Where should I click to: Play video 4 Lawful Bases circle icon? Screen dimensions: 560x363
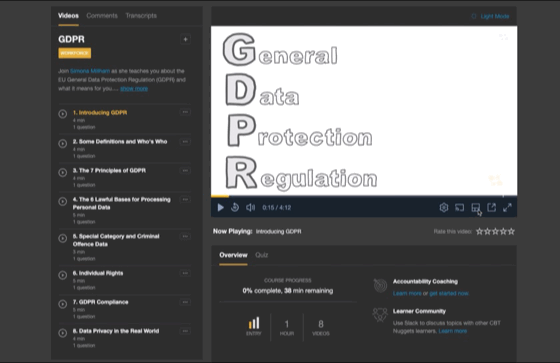(62, 202)
